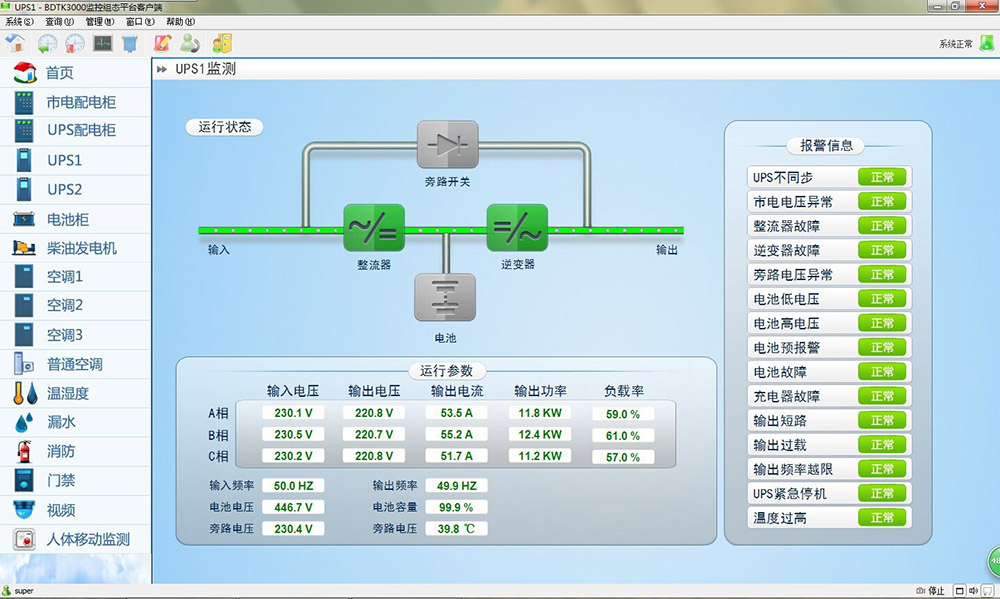Click the waveform monitor toolbar icon
The image size is (1000, 599).
(x=103, y=43)
